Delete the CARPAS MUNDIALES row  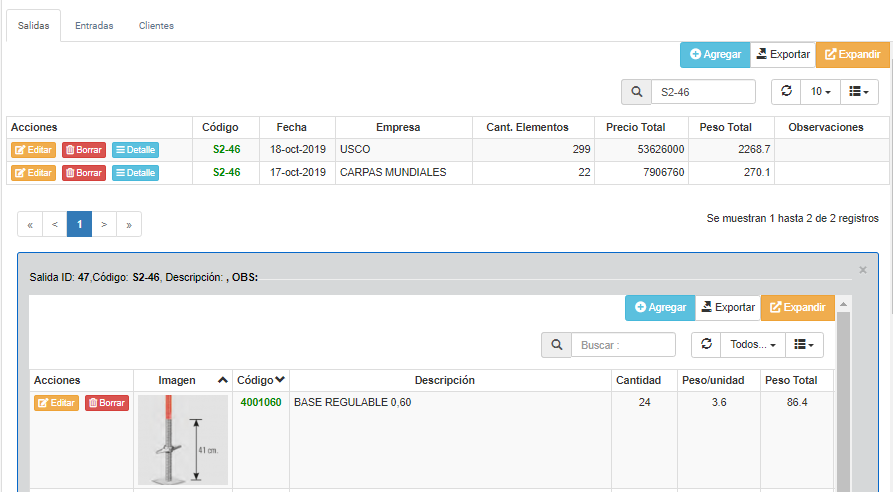click(84, 173)
